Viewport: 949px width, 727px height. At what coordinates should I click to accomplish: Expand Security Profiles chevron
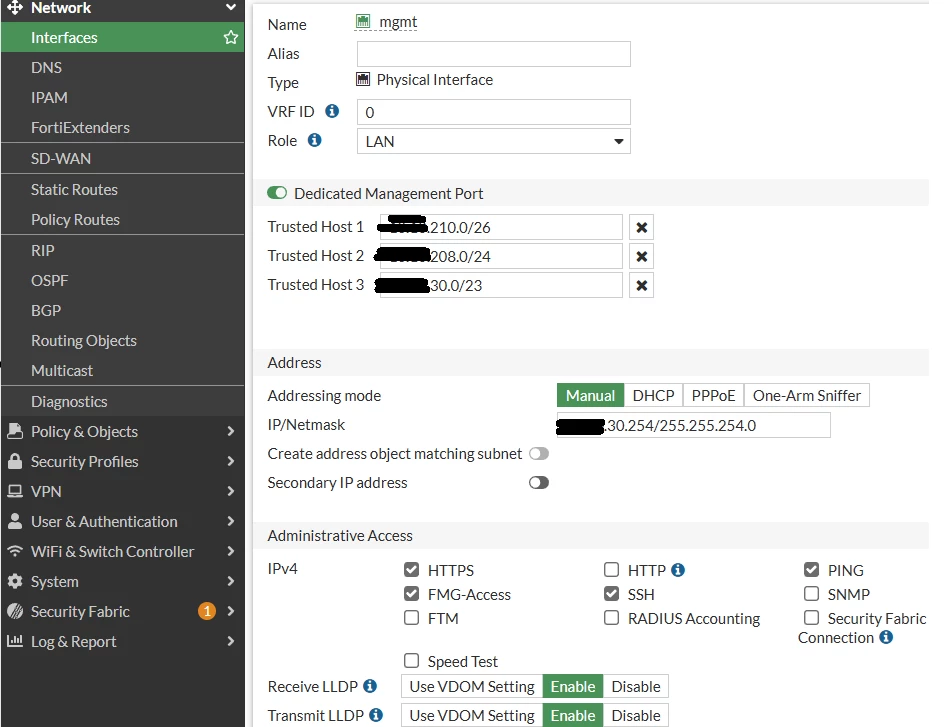[231, 461]
